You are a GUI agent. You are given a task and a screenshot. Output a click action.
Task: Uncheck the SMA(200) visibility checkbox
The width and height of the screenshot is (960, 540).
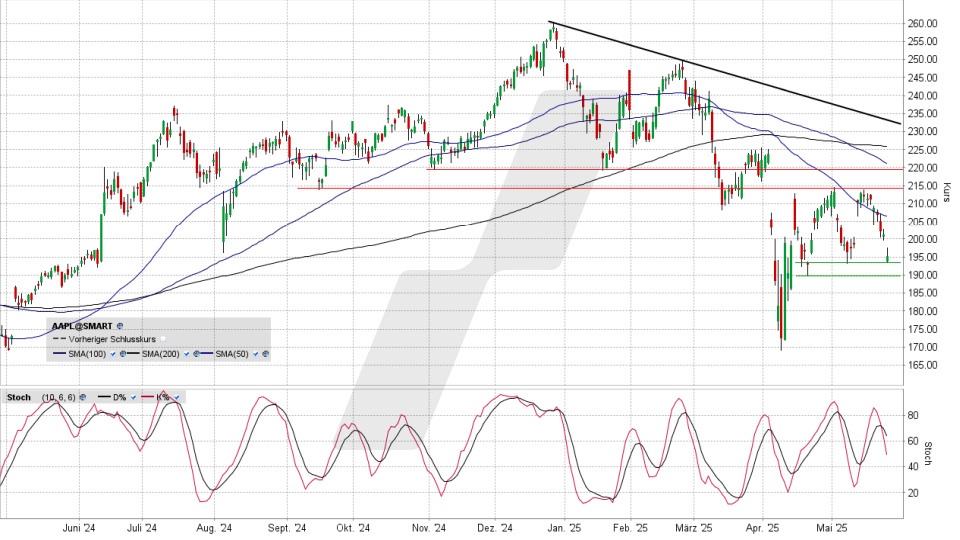(x=187, y=354)
